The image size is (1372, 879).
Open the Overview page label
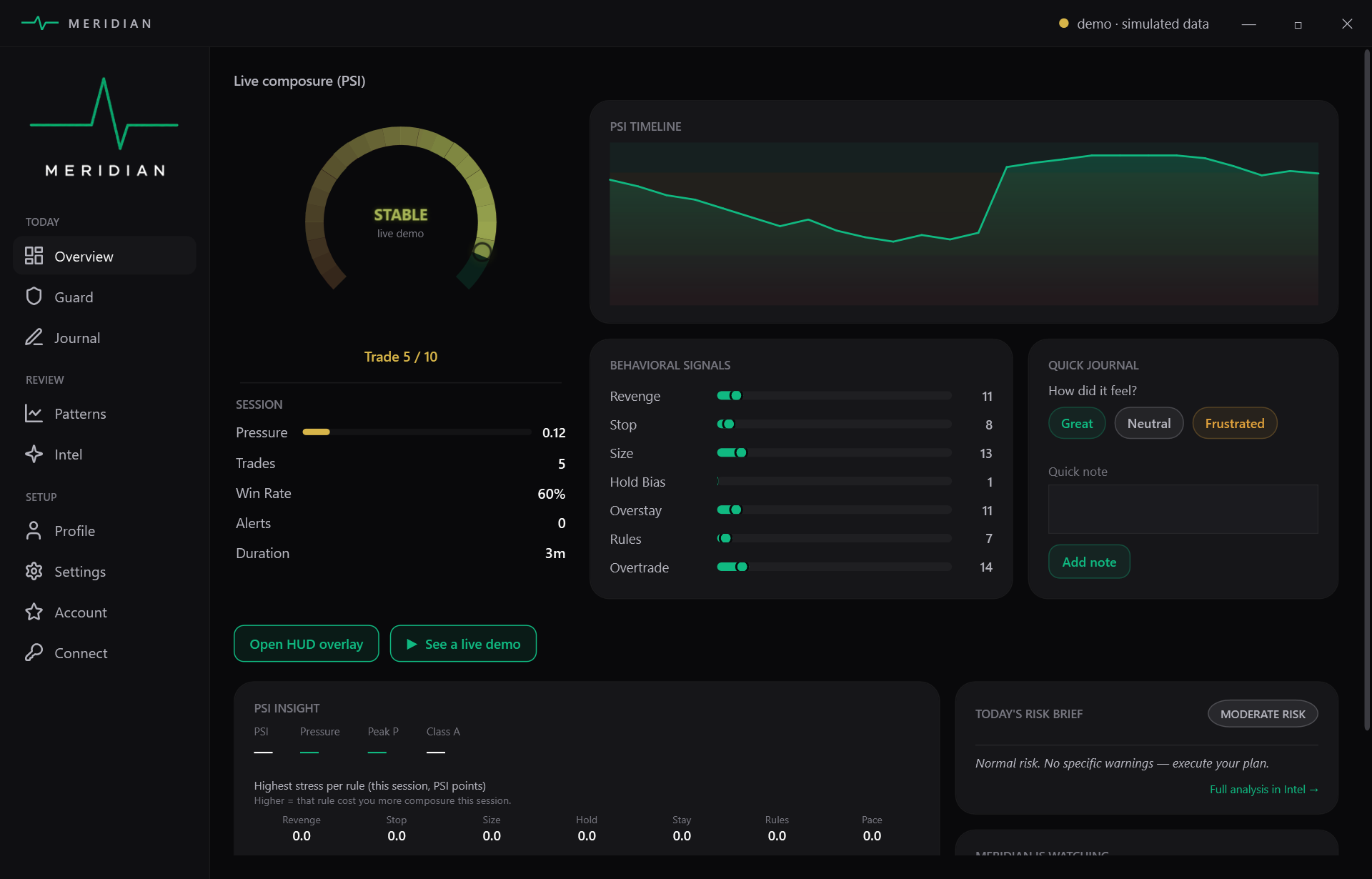click(x=84, y=257)
